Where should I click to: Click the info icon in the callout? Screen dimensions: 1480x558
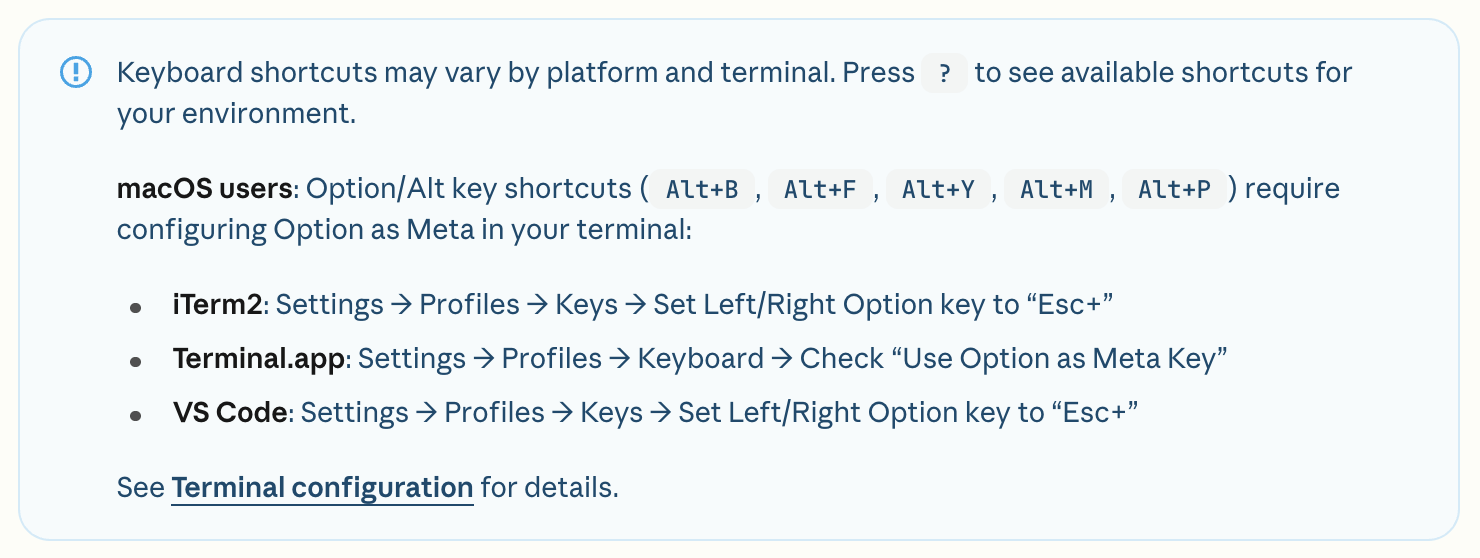click(x=76, y=73)
